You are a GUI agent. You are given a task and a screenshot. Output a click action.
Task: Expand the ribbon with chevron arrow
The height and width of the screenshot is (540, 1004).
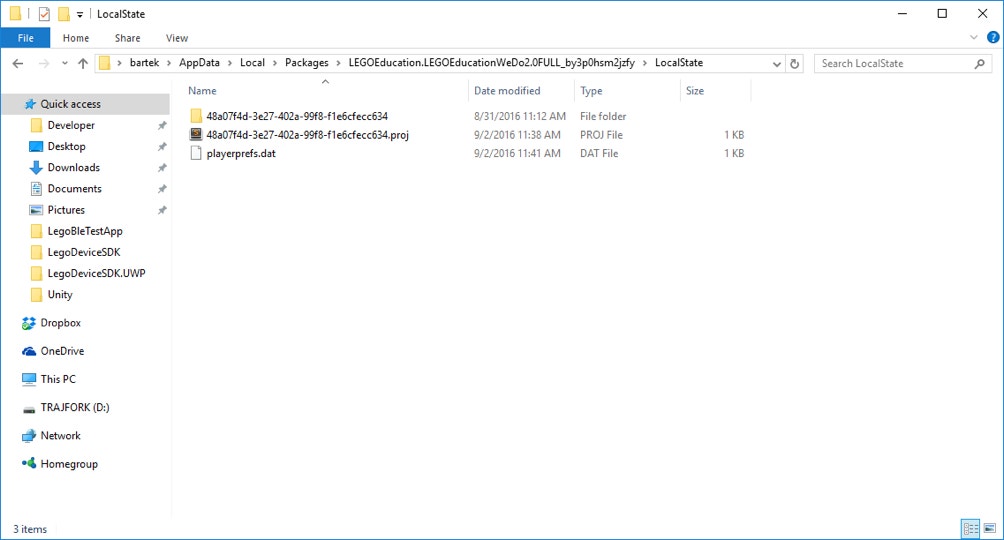click(975, 38)
